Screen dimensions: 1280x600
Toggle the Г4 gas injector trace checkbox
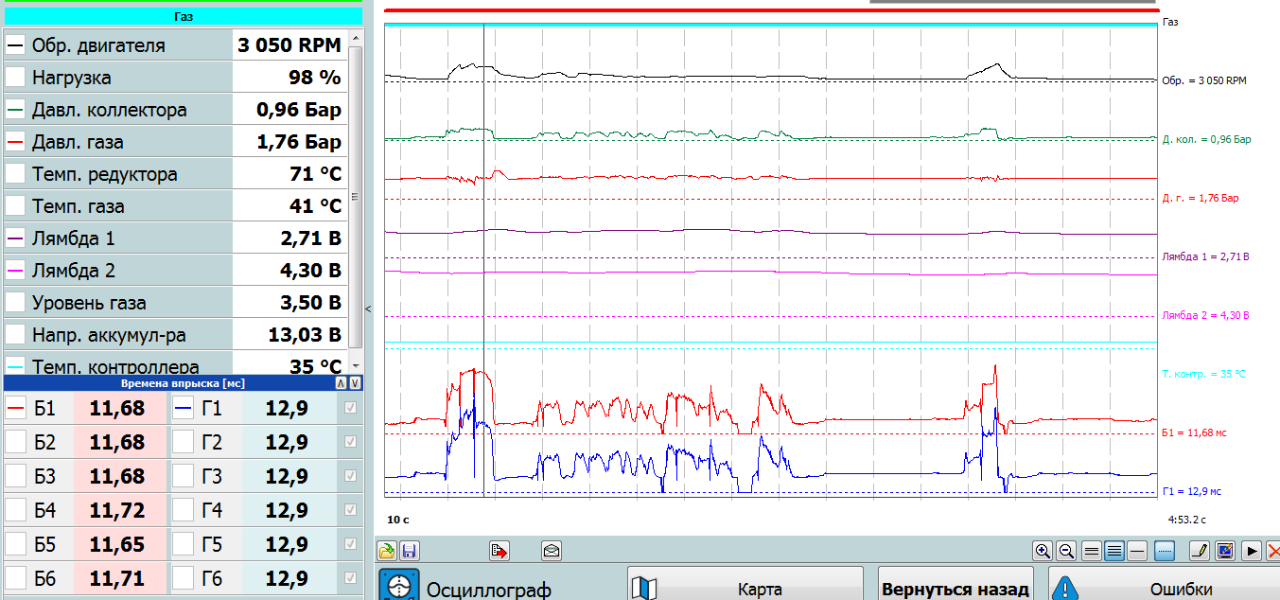pos(183,510)
